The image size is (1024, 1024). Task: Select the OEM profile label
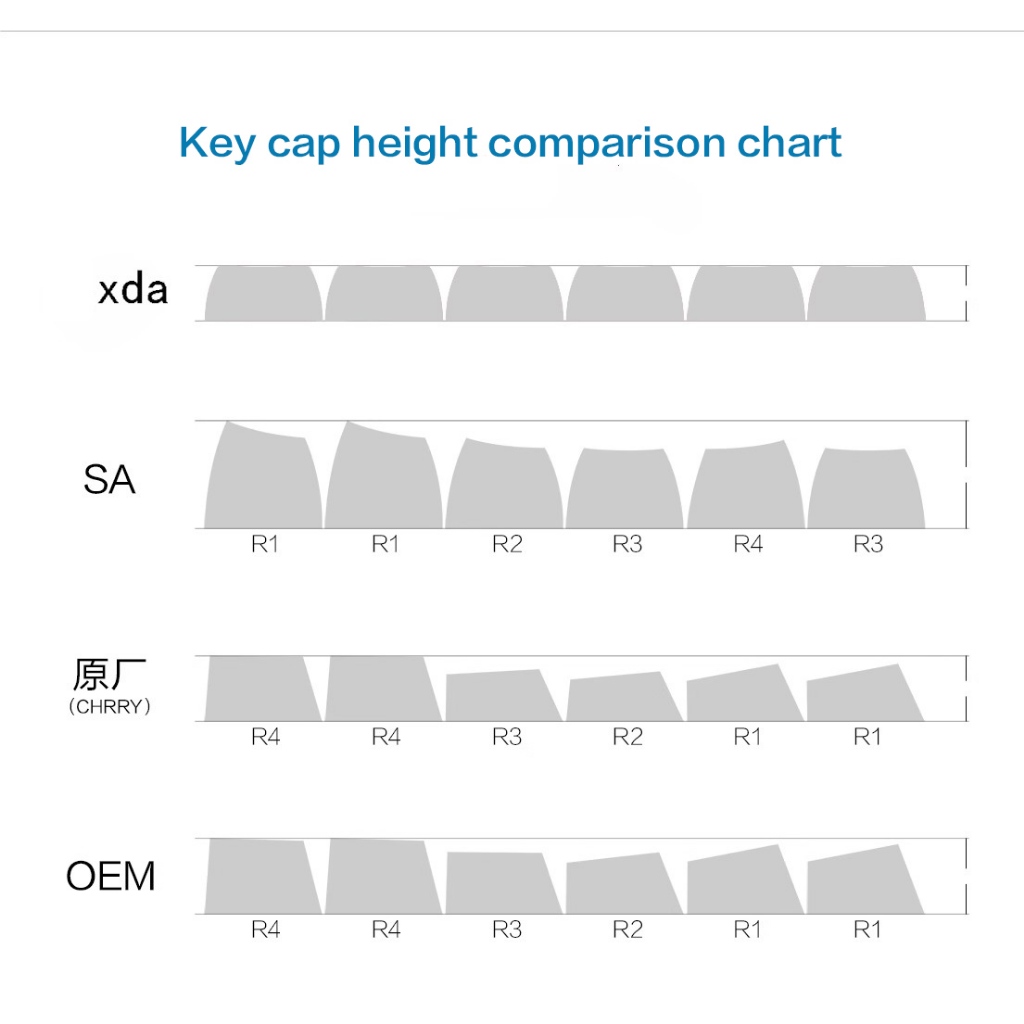coord(110,876)
